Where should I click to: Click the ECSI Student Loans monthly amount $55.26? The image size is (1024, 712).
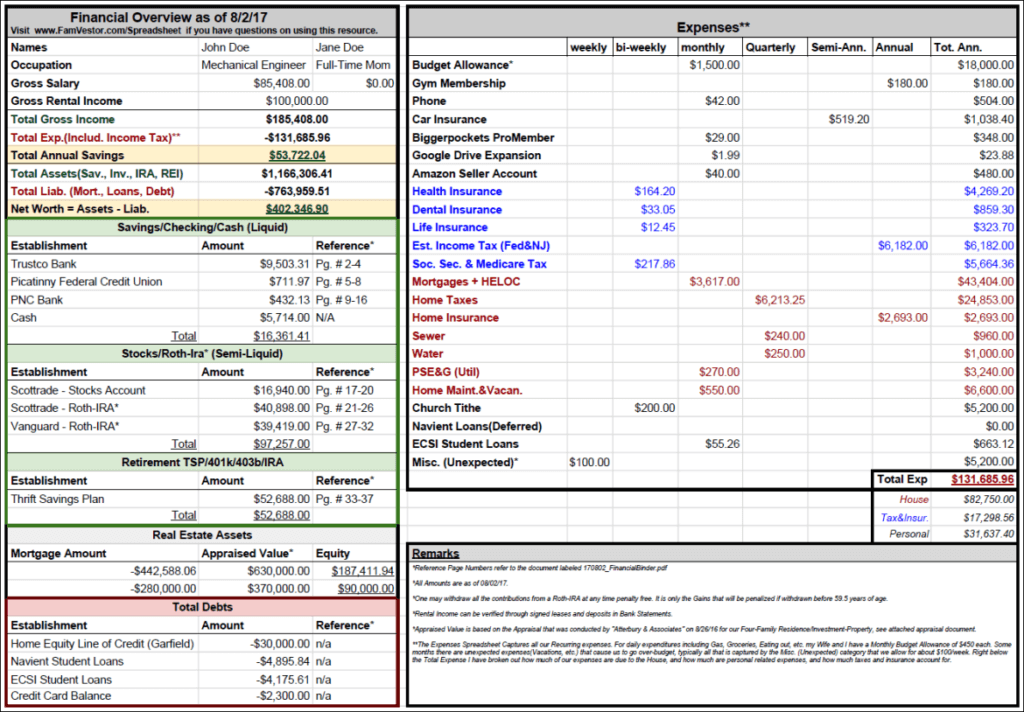[722, 444]
